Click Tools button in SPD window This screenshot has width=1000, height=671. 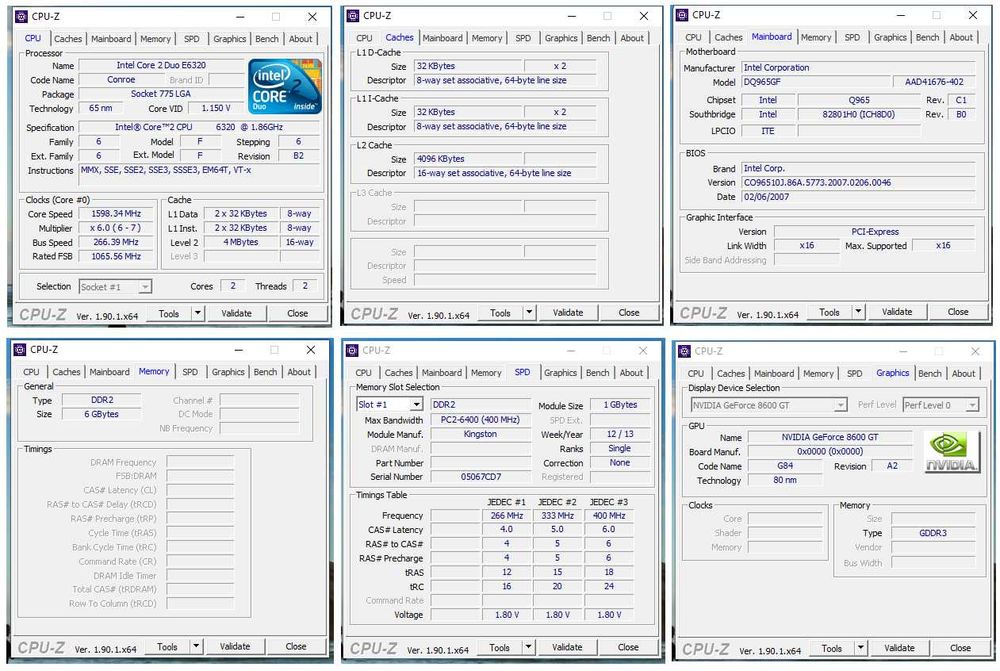tap(499, 647)
